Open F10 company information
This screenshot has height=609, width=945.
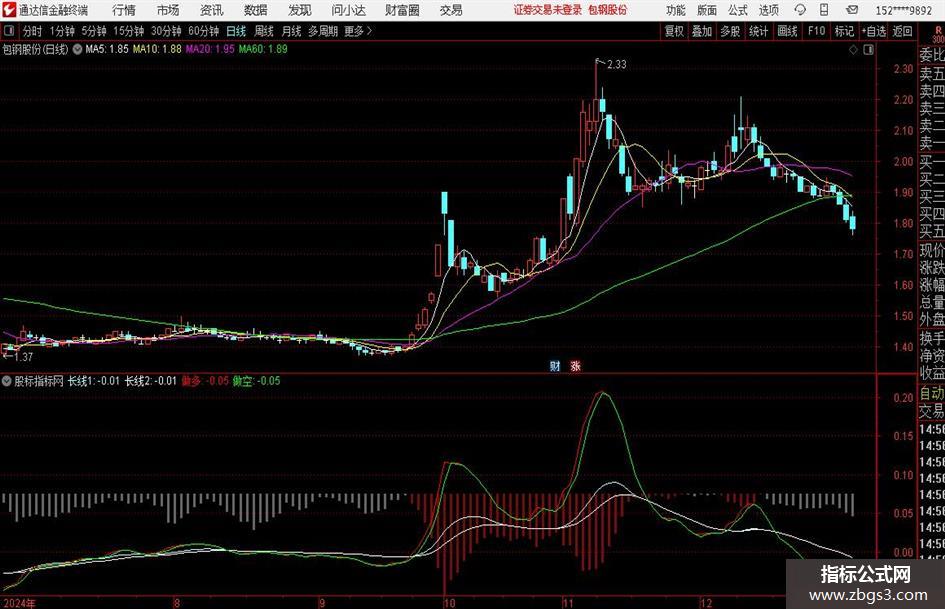816,31
